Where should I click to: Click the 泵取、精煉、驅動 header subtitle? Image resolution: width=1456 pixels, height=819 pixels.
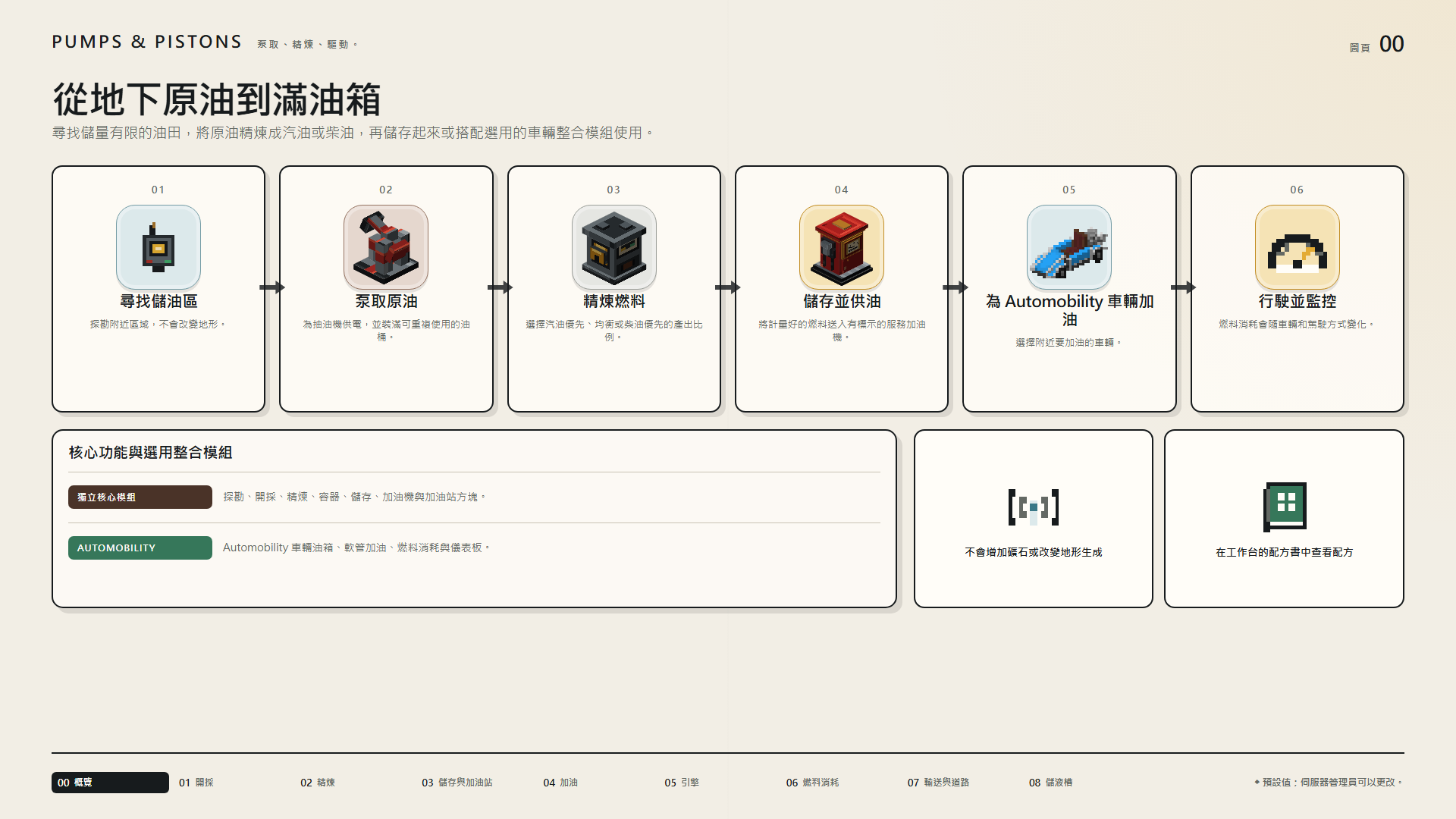[307, 45]
